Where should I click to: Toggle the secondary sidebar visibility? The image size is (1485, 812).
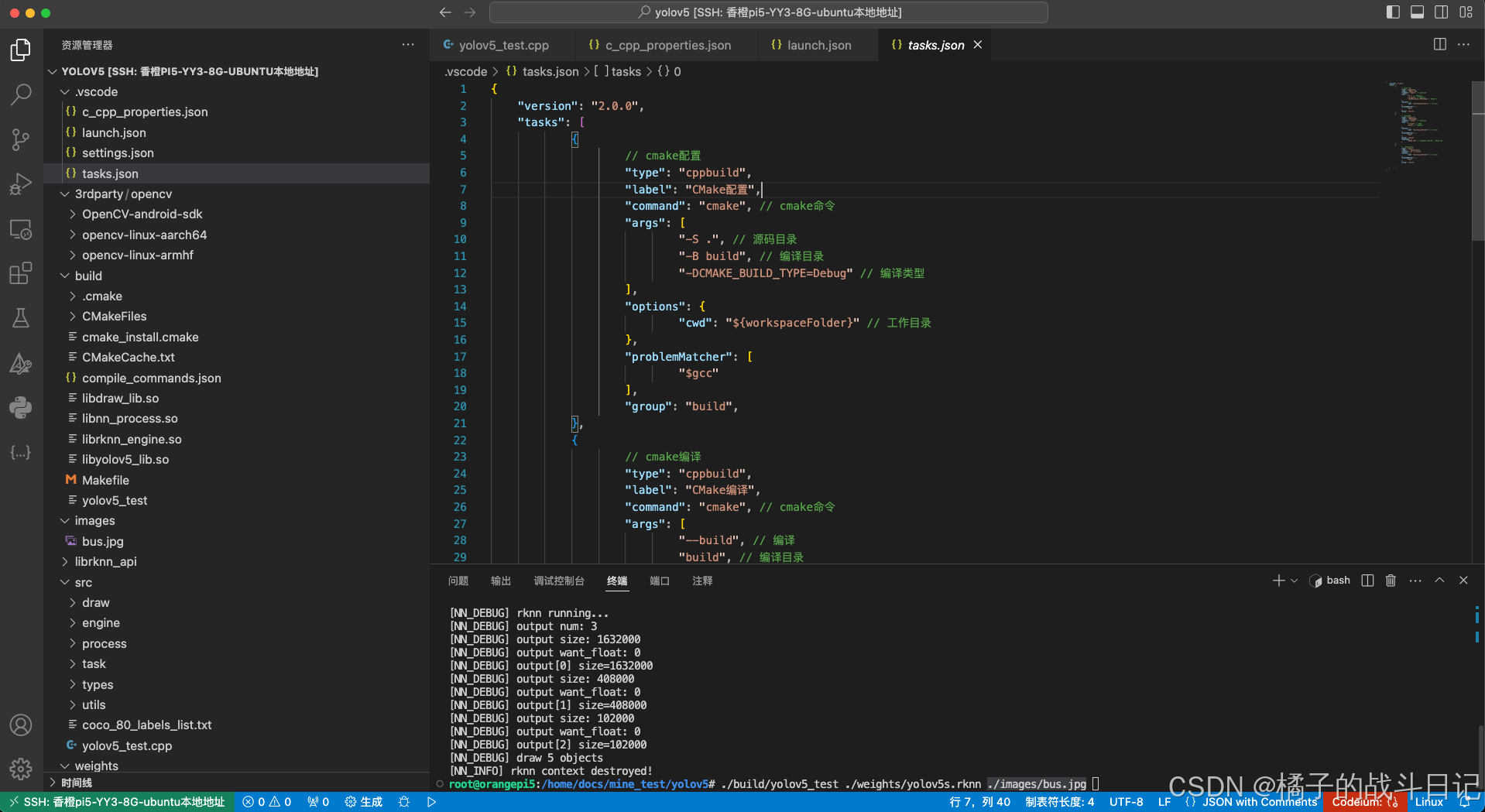click(1442, 12)
